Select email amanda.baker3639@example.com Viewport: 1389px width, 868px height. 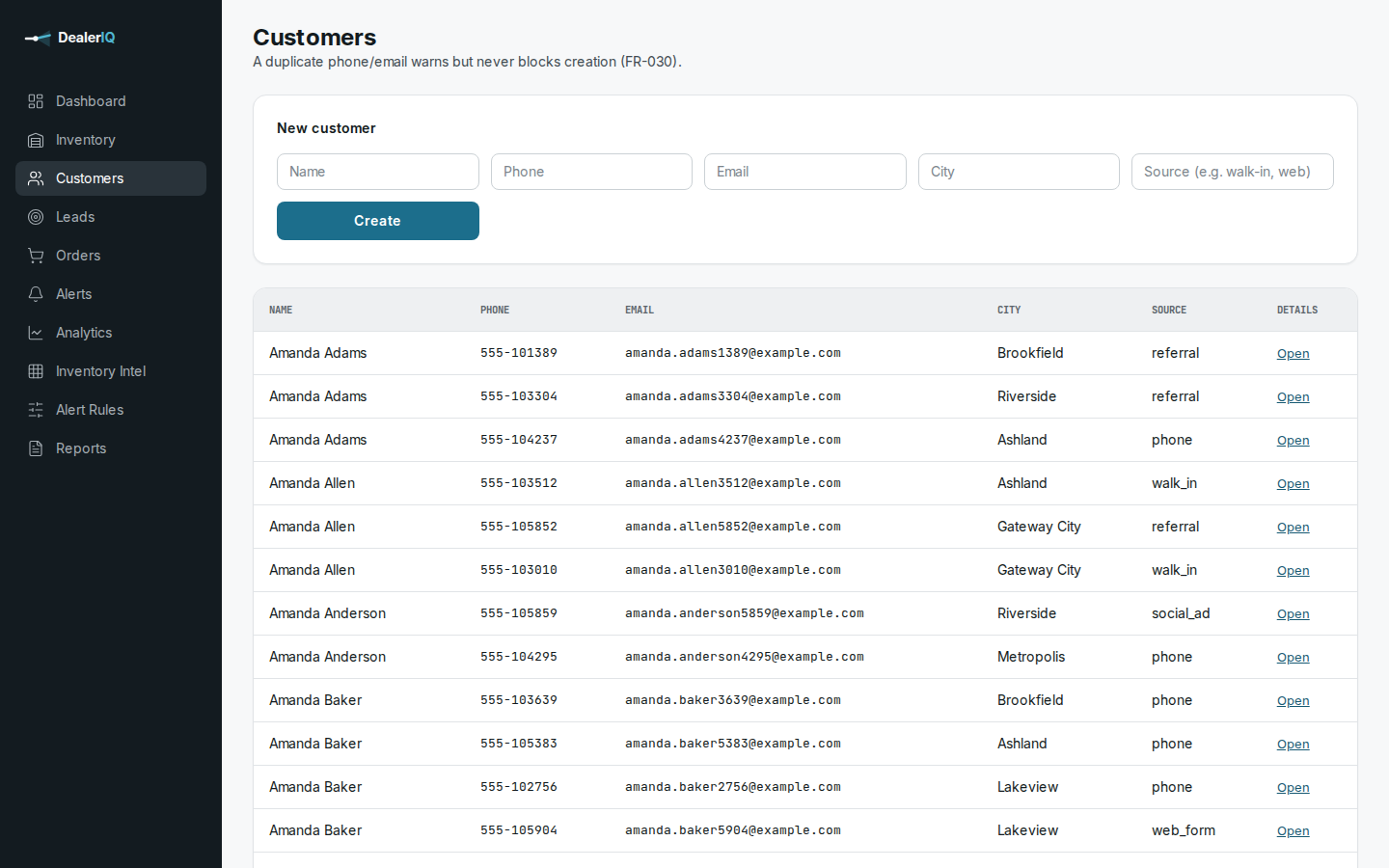(733, 700)
